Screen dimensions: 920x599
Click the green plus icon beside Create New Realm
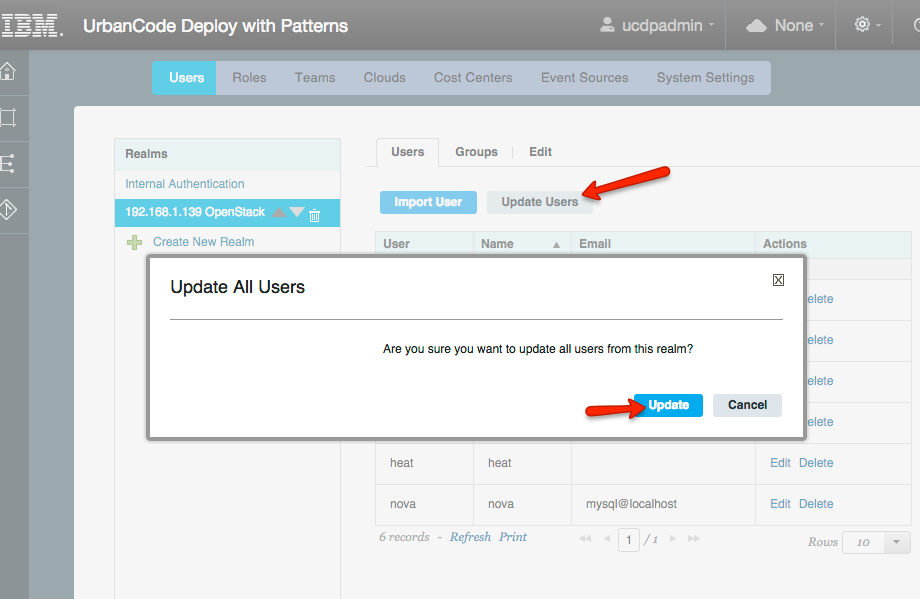(134, 242)
